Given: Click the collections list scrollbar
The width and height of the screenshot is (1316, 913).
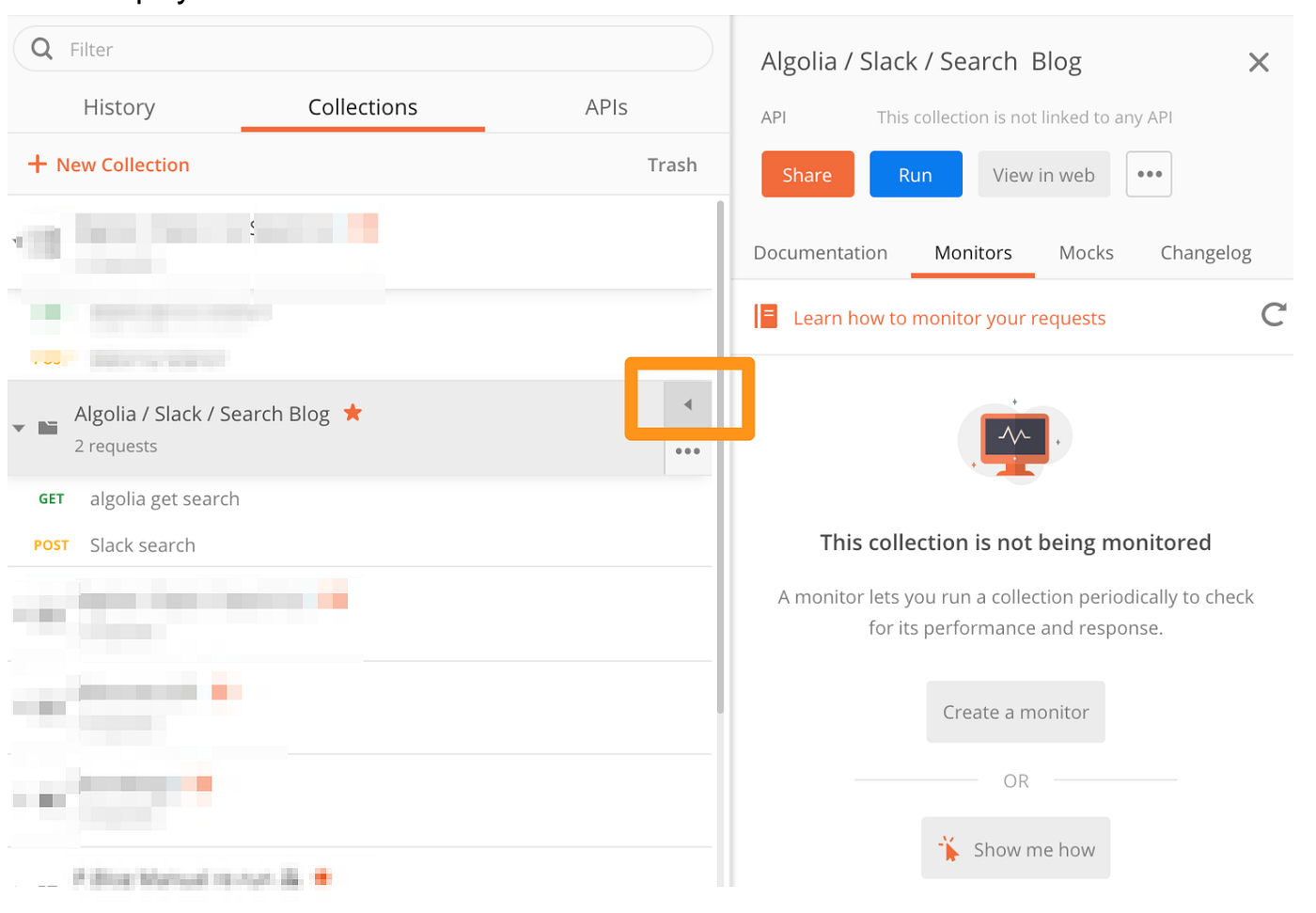Looking at the screenshot, I should pos(720,456).
